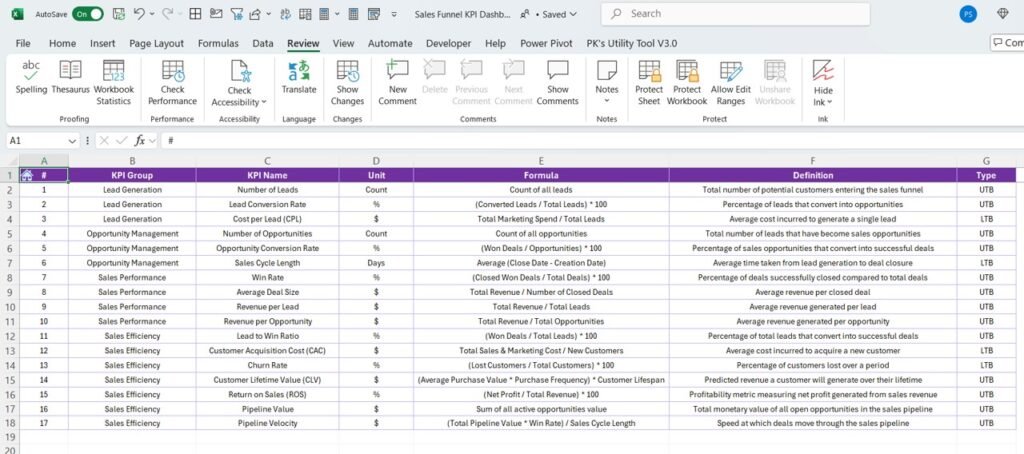This screenshot has width=1024, height=454.
Task: Click 'Average revenue per closed deal' cell
Action: pyautogui.click(x=812, y=292)
